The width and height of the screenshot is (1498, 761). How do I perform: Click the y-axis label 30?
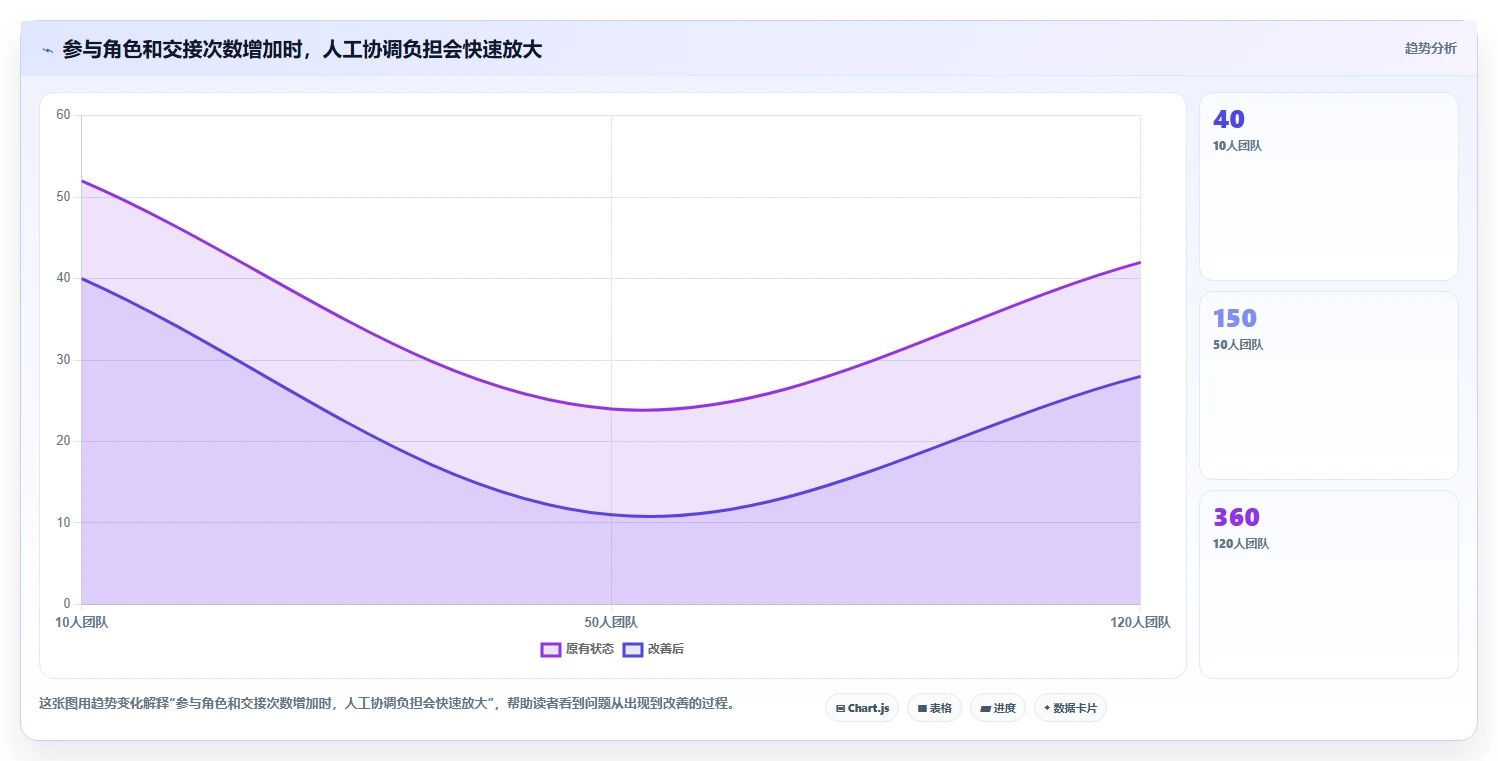pyautogui.click(x=63, y=359)
